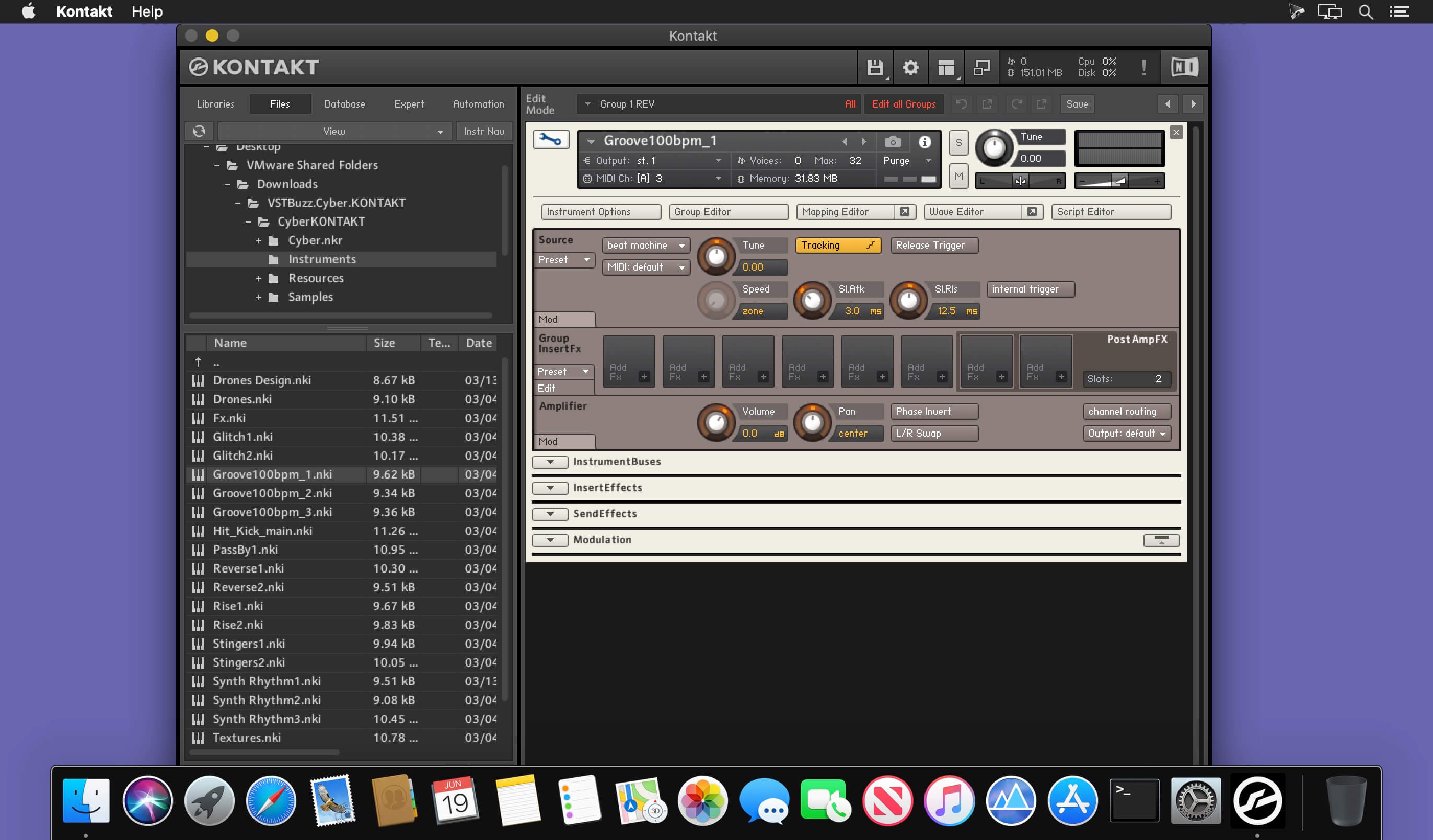The image size is (1433, 840).
Task: Click the channel routing button
Action: [x=1127, y=412]
